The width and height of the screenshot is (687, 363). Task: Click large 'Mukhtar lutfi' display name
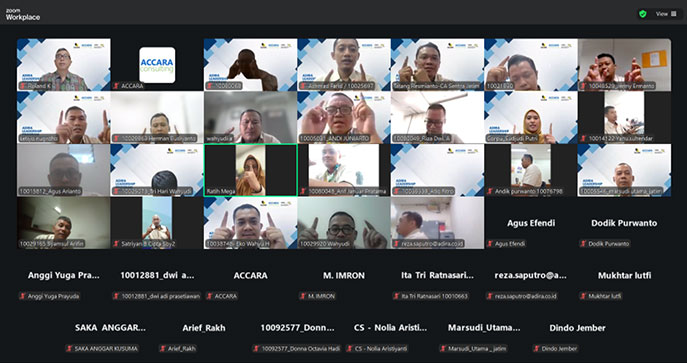(x=624, y=275)
